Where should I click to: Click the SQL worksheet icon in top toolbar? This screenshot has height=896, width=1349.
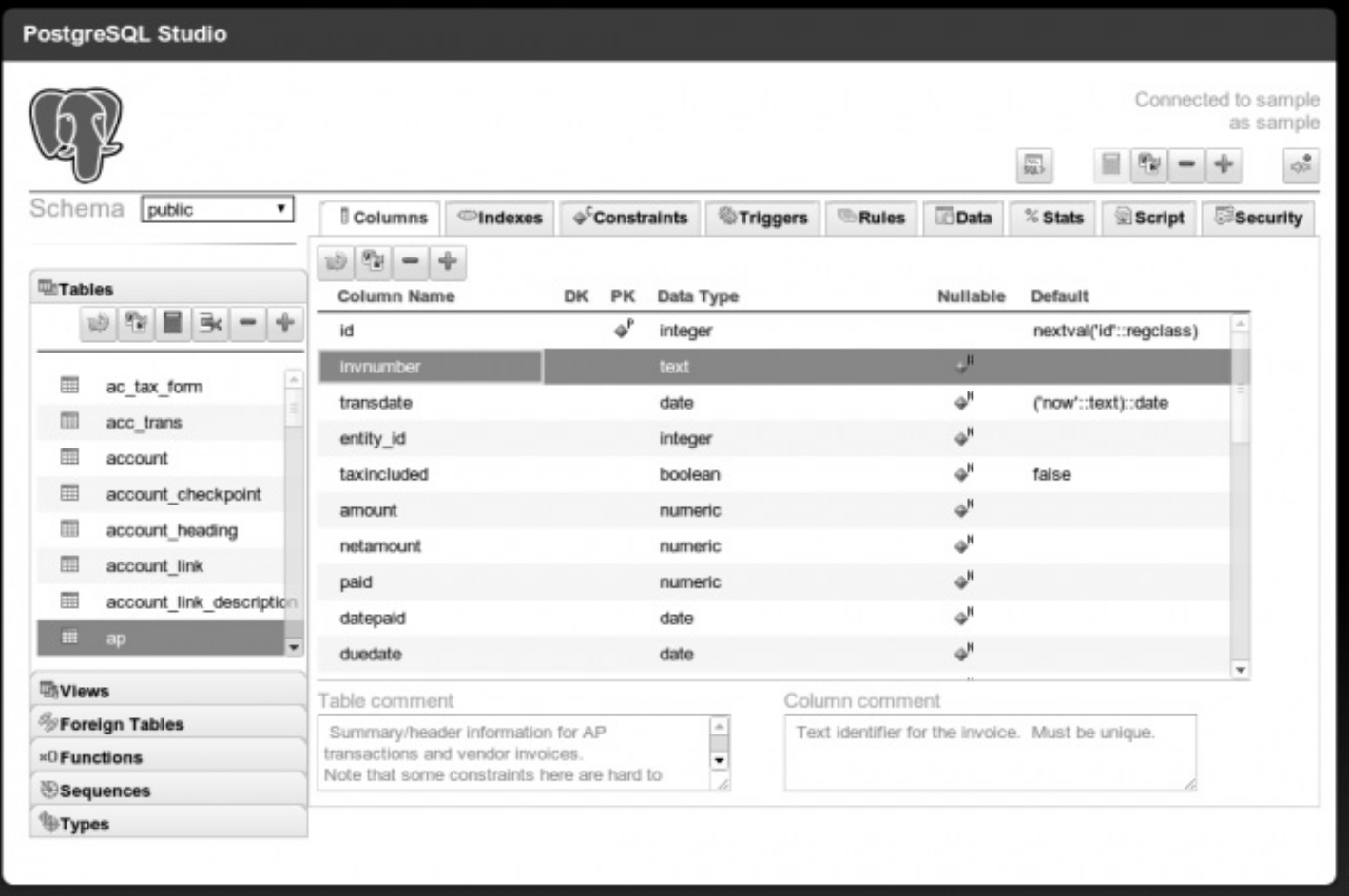1033,165
